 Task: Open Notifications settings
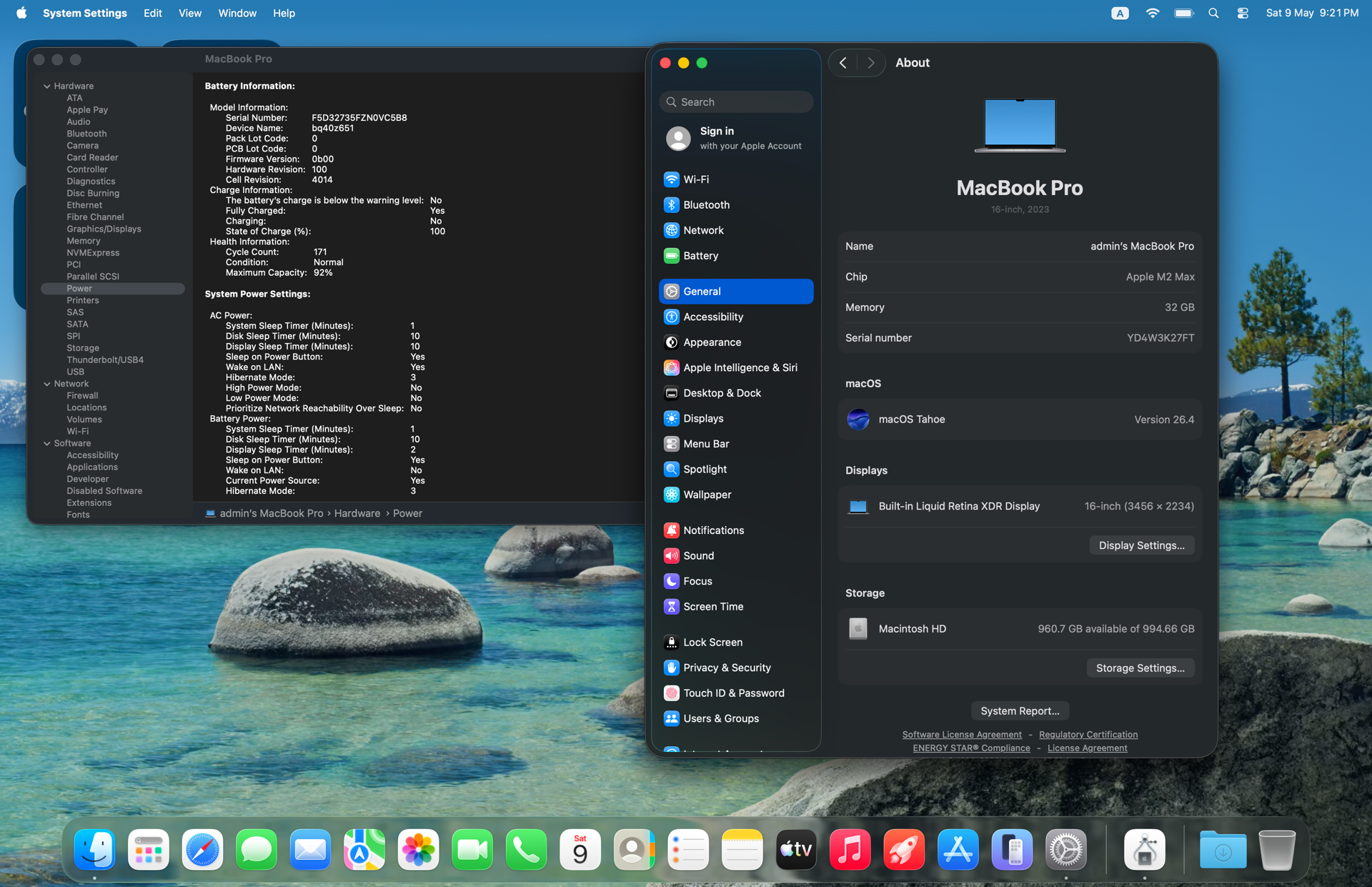[x=736, y=530]
